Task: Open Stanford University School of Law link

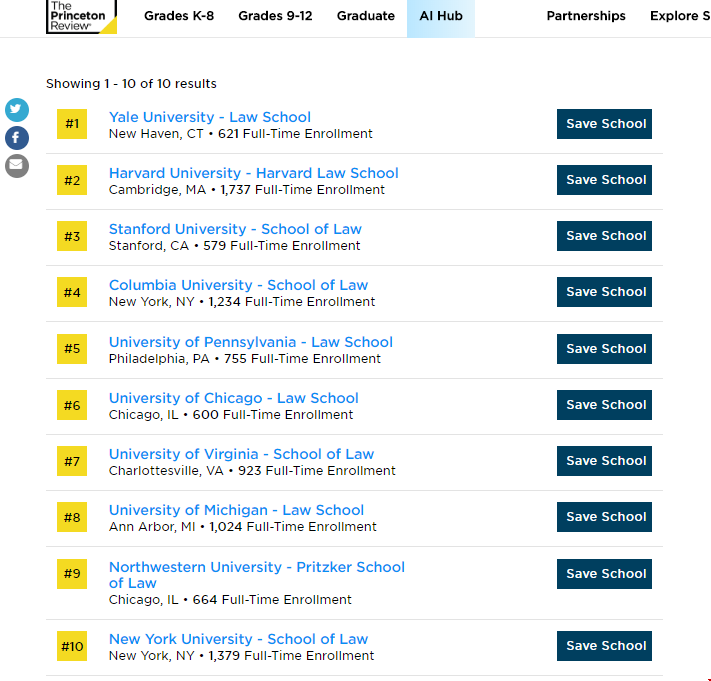Action: coord(235,229)
